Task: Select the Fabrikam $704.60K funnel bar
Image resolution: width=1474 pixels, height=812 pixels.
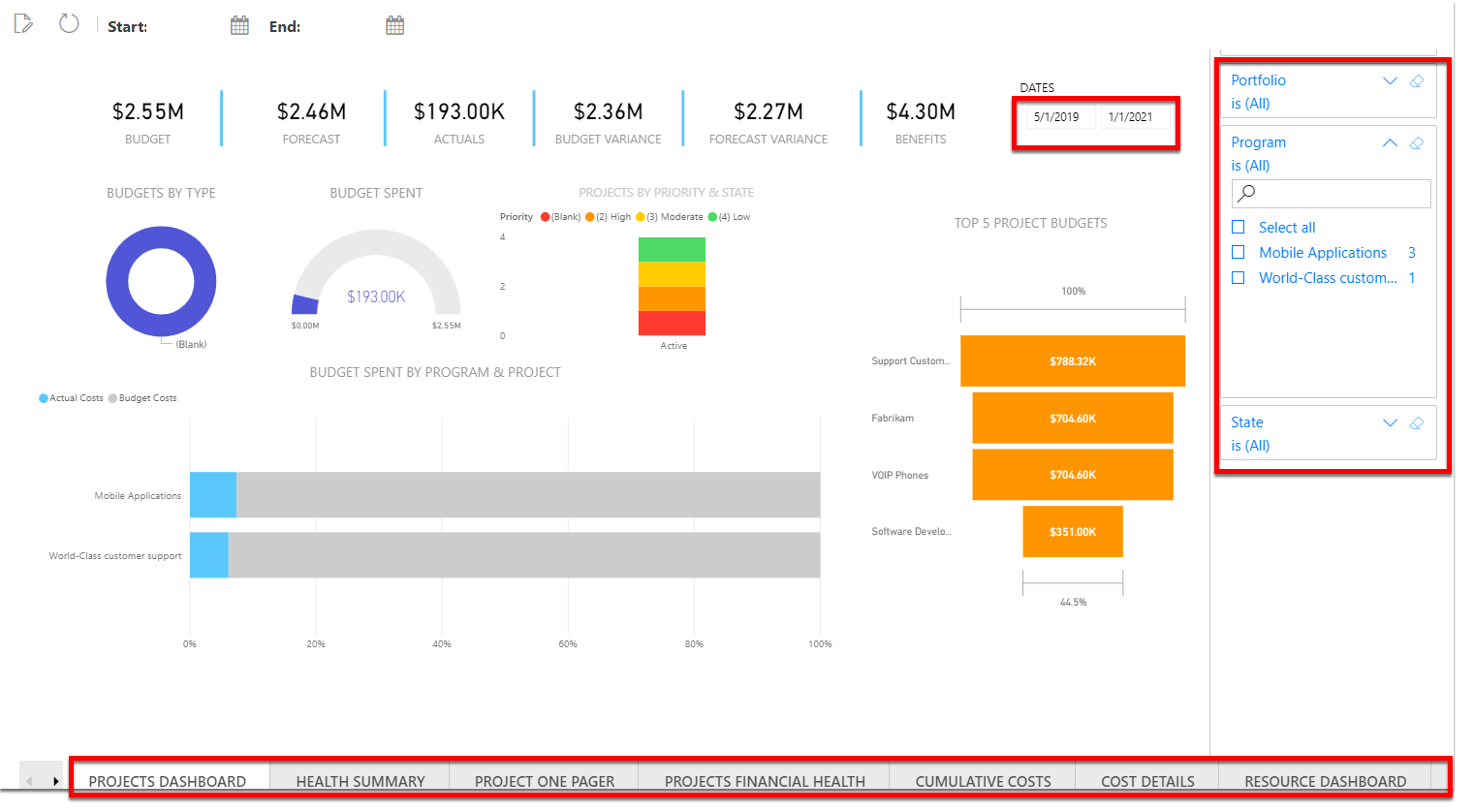Action: coord(1073,418)
